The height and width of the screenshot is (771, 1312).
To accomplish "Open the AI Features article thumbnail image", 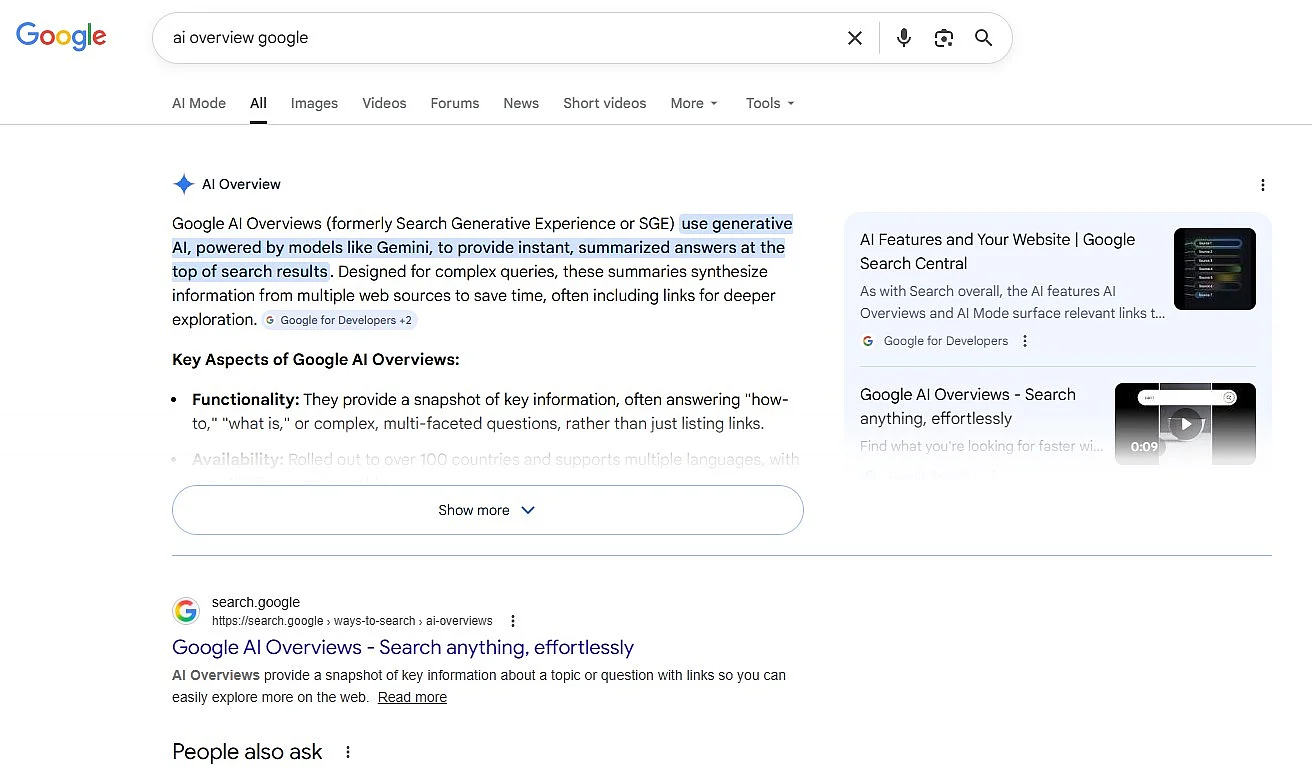I will (1215, 269).
